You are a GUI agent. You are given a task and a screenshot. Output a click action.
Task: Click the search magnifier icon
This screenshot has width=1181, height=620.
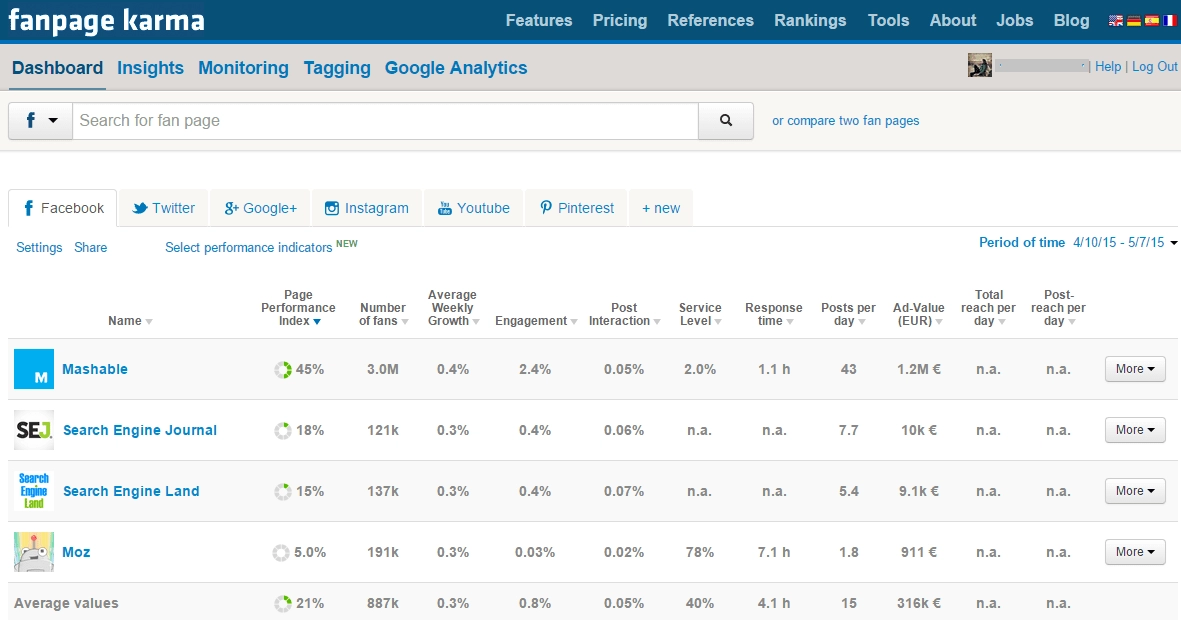[x=725, y=119]
